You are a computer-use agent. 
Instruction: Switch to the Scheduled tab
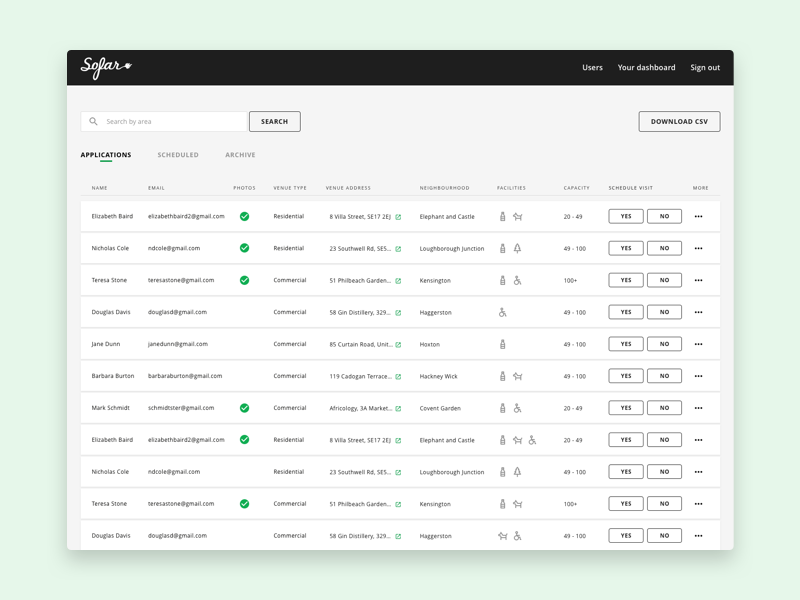pyautogui.click(x=178, y=155)
